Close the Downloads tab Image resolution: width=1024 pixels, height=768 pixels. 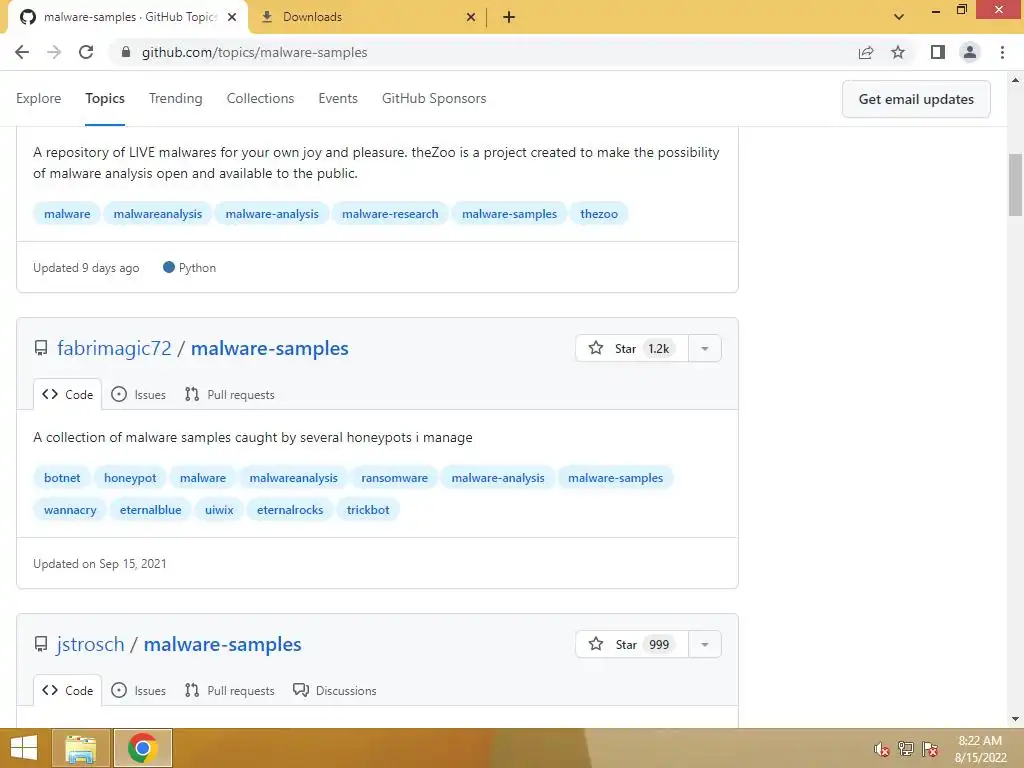point(471,17)
